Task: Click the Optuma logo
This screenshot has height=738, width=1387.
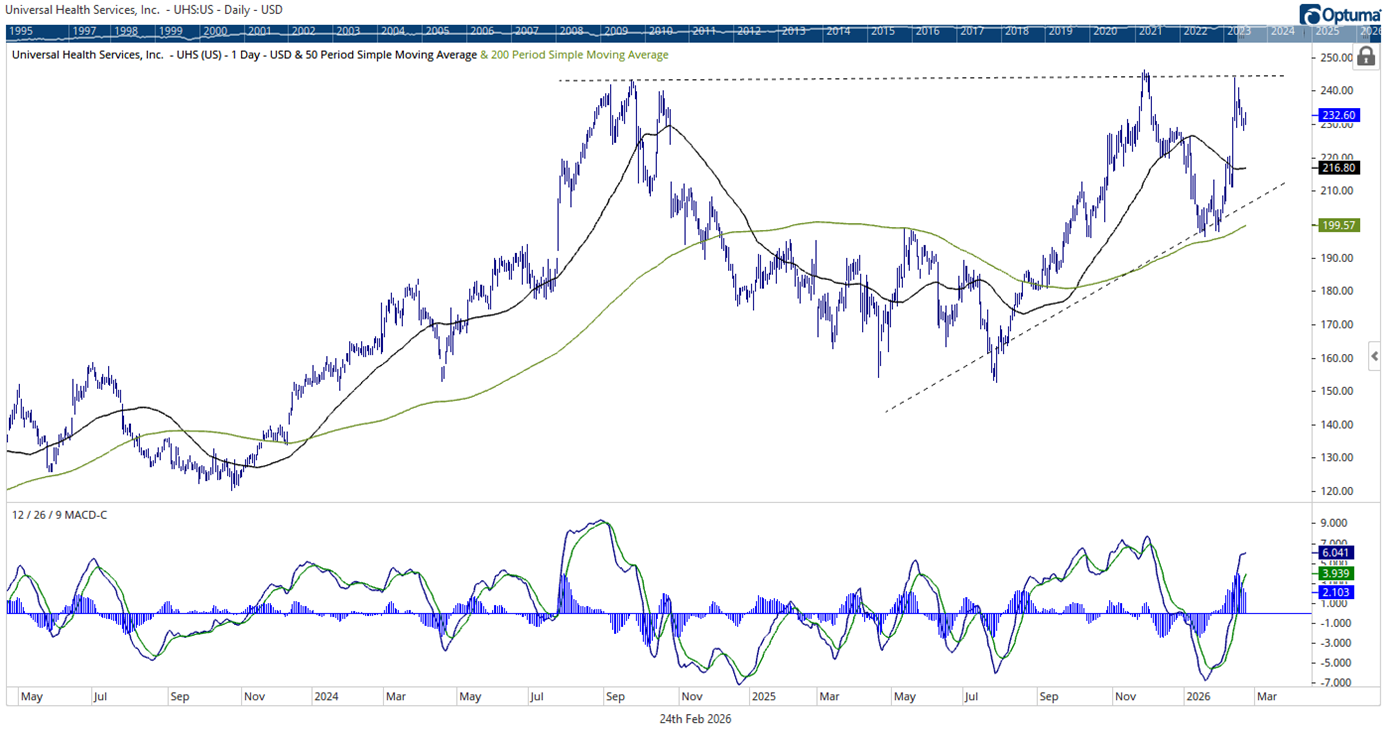Action: (1340, 13)
